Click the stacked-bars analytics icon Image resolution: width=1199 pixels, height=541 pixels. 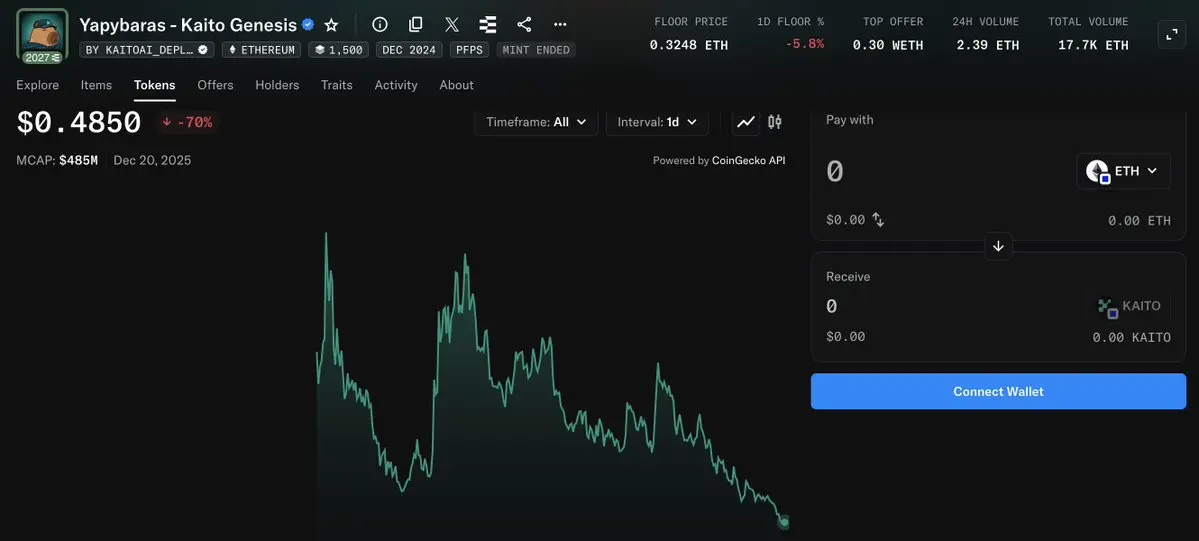[488, 24]
